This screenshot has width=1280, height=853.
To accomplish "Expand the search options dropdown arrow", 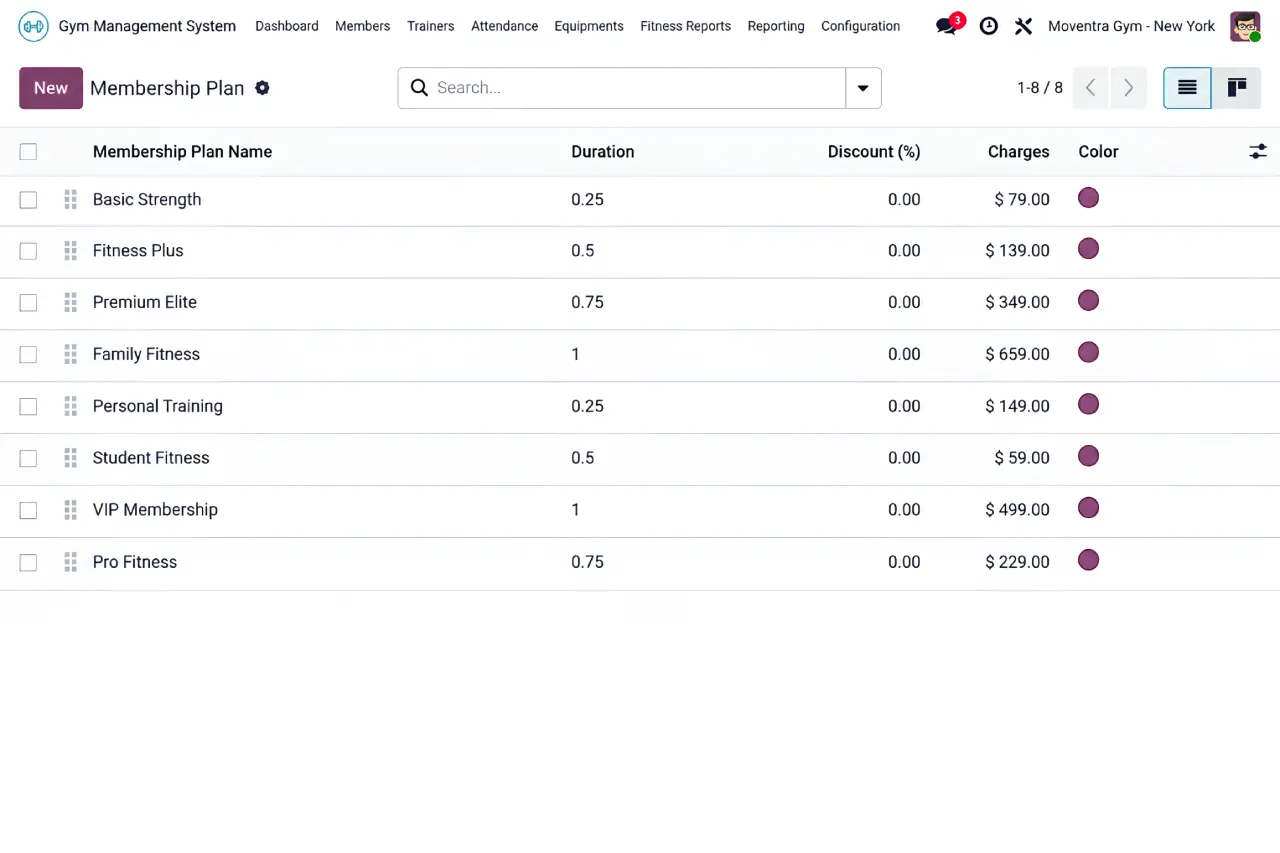I will point(863,88).
